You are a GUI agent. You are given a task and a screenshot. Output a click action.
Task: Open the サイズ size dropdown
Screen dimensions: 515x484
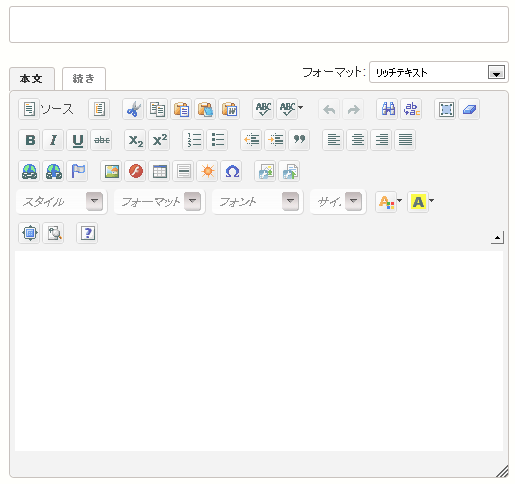(338, 202)
